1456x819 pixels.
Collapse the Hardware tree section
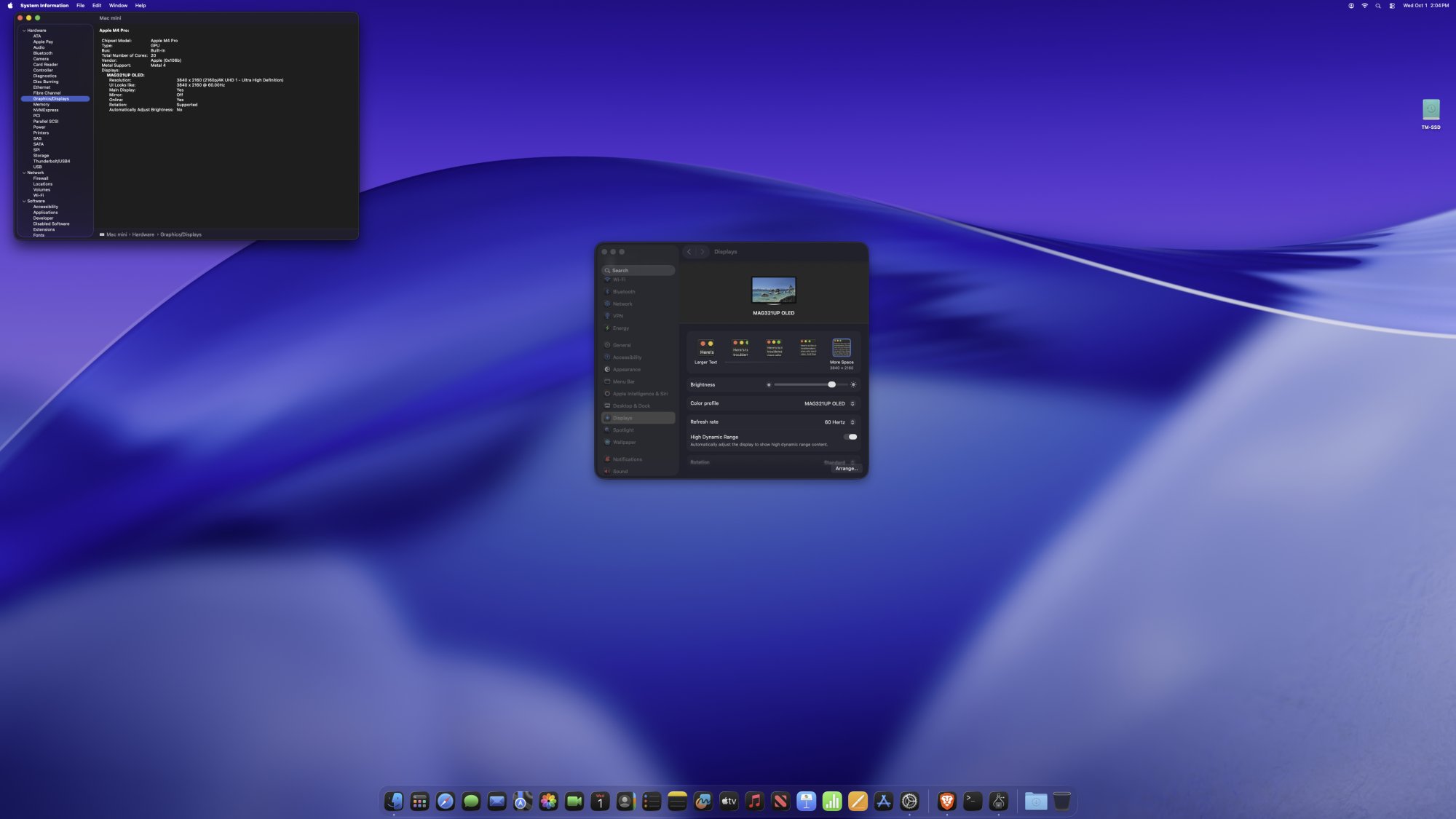pos(24,31)
